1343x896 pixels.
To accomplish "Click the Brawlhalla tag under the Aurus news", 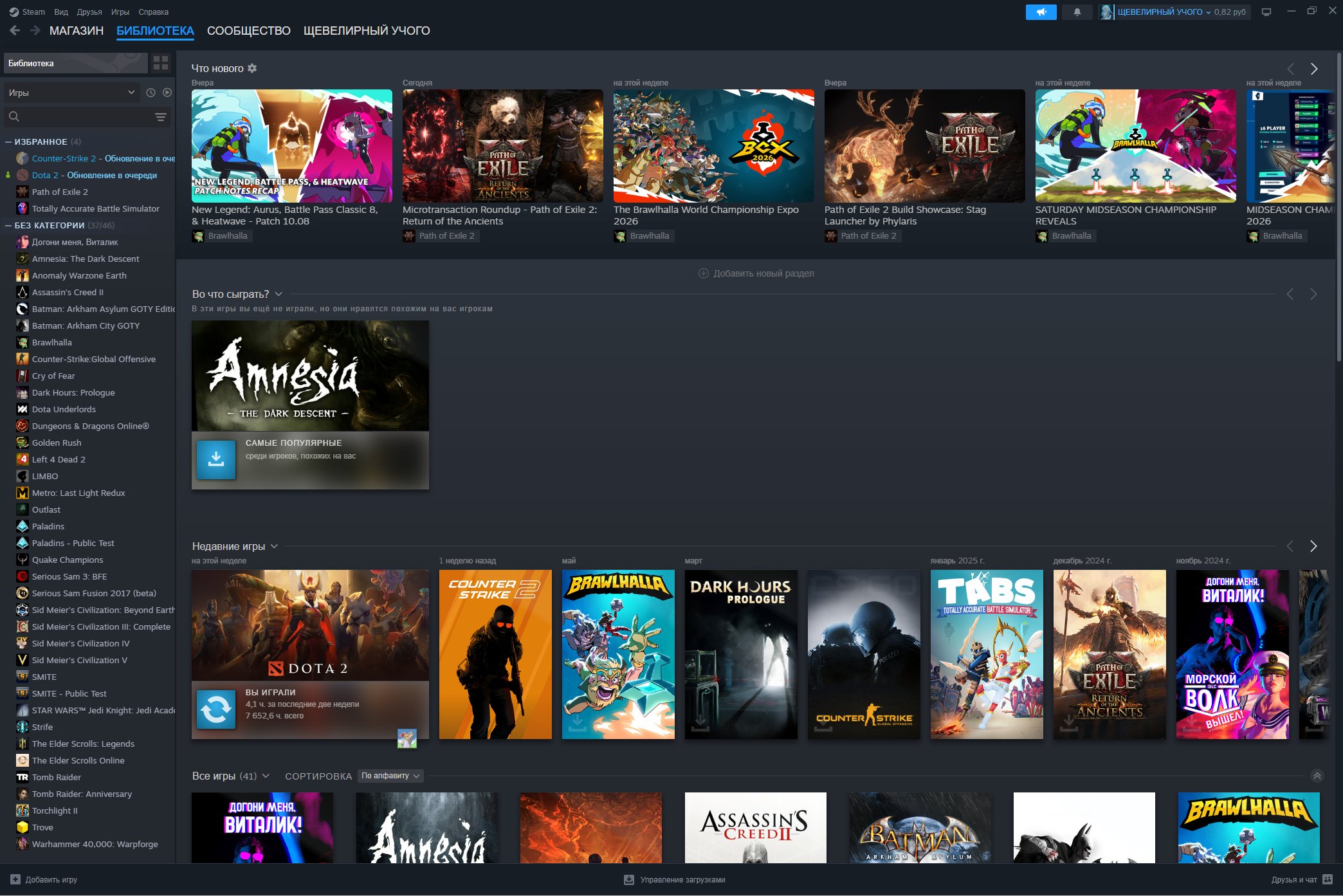I will (x=221, y=236).
